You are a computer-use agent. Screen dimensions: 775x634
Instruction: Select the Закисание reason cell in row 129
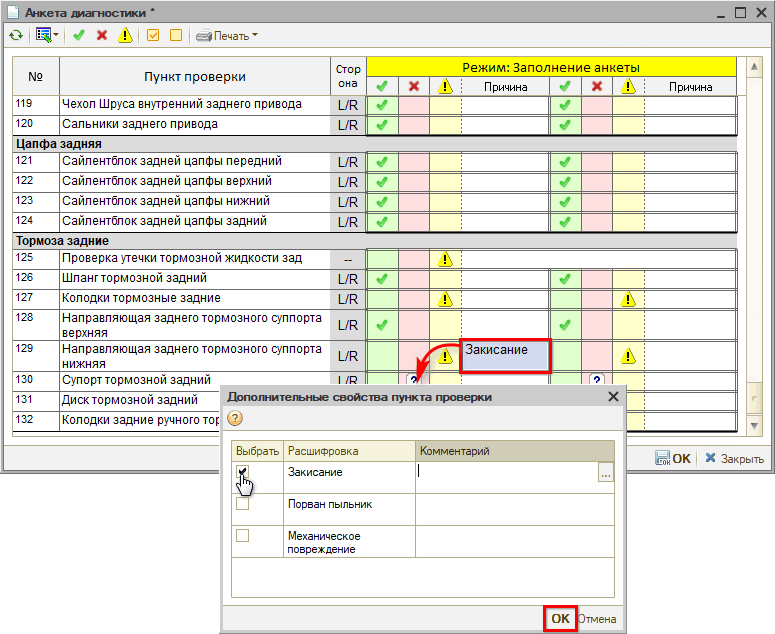click(505, 355)
